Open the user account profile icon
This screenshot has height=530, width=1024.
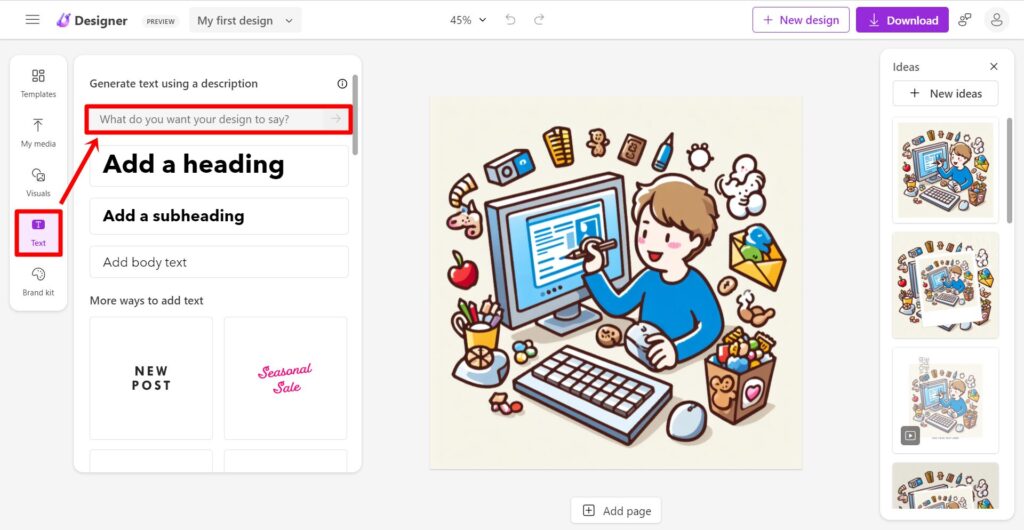tap(997, 20)
